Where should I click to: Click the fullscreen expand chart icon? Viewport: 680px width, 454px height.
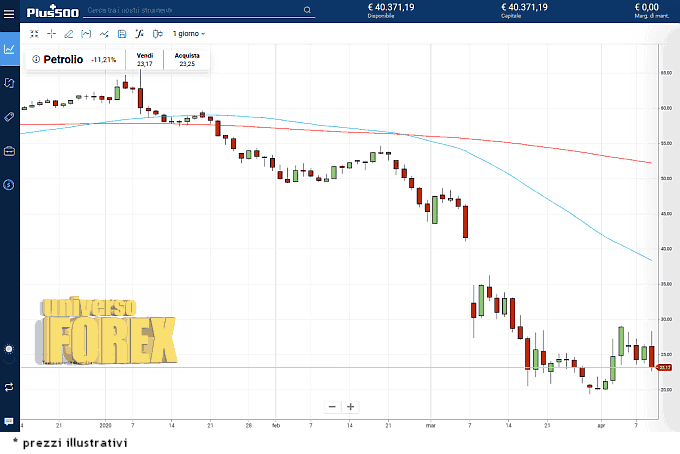(x=34, y=33)
